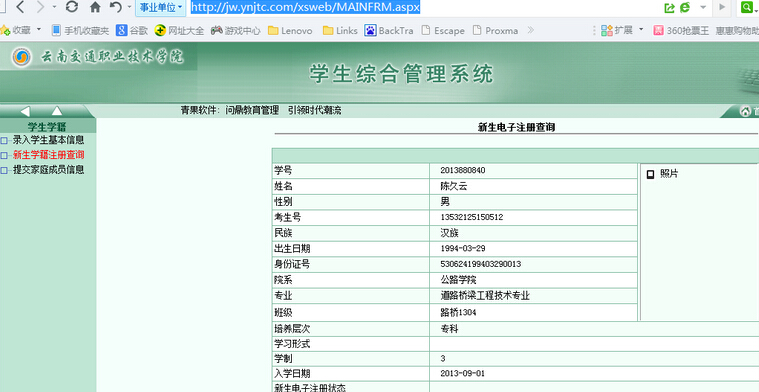
Task: Open the 收藏 favorites star icon
Action: (x=5, y=30)
